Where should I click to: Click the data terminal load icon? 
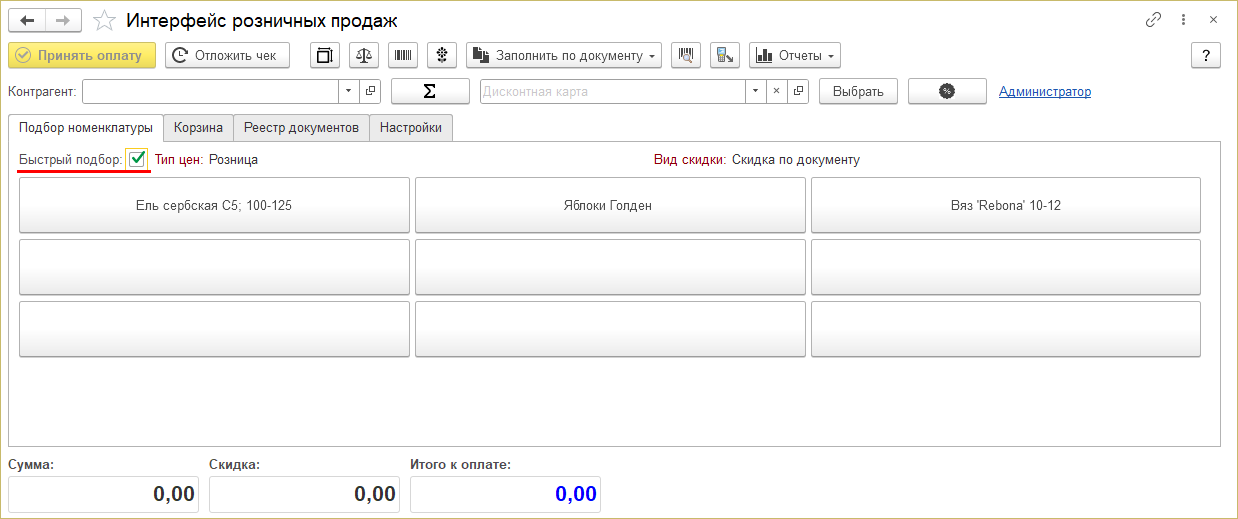coord(725,55)
